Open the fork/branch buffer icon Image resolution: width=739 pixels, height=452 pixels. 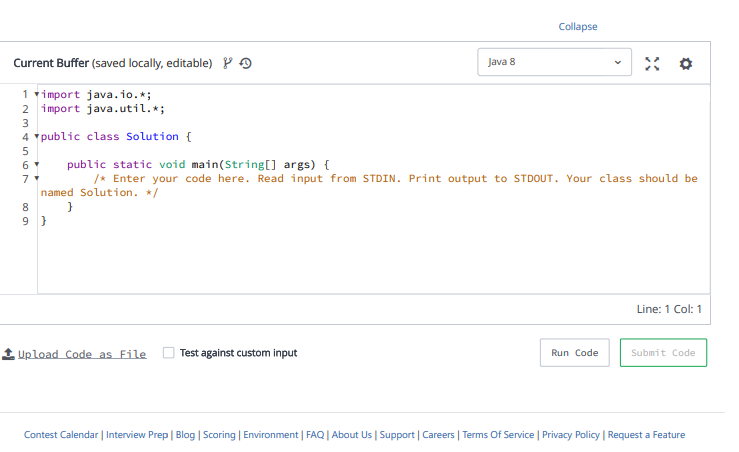tap(228, 63)
